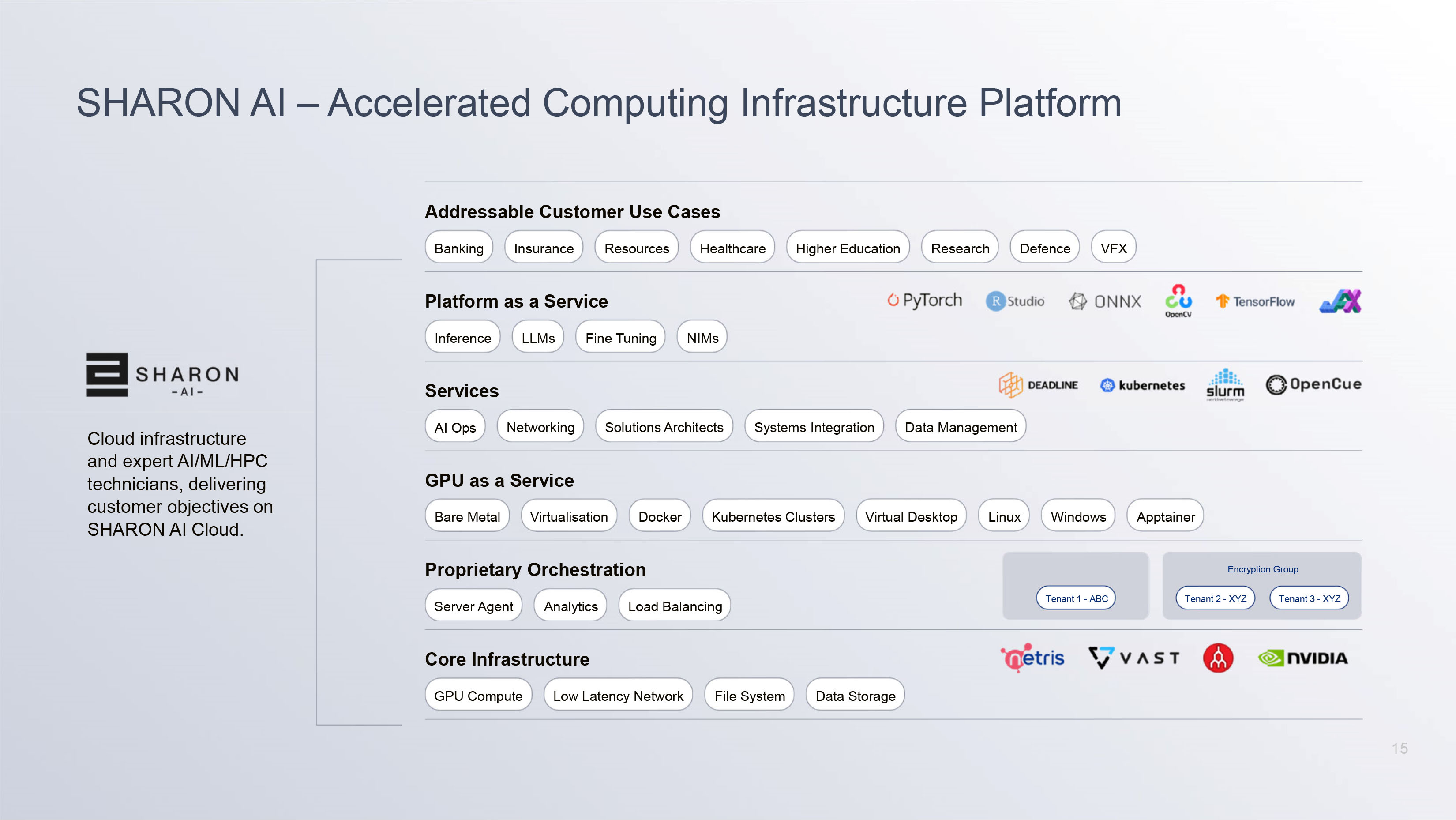Select the Banking use case pill

pyautogui.click(x=458, y=248)
